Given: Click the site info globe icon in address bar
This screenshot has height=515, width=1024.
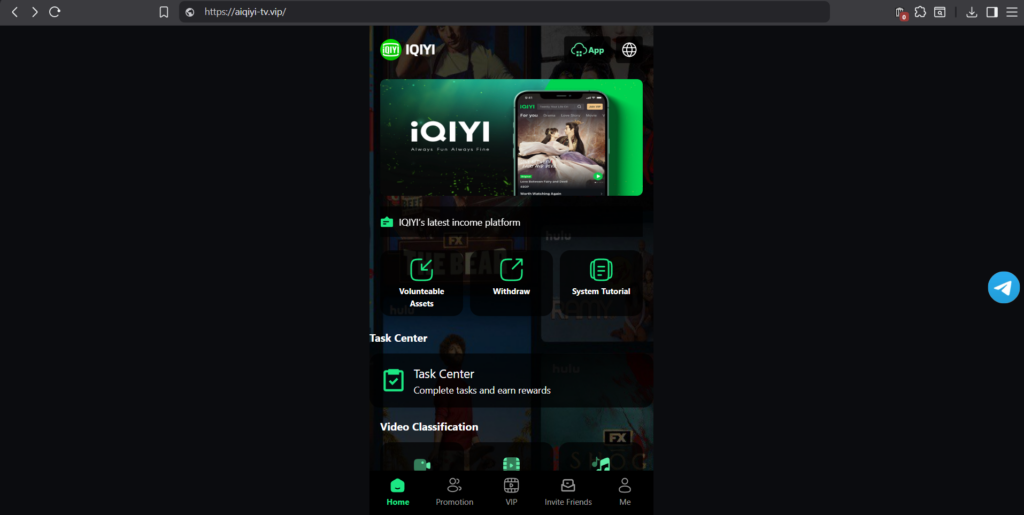Looking at the screenshot, I should (190, 12).
